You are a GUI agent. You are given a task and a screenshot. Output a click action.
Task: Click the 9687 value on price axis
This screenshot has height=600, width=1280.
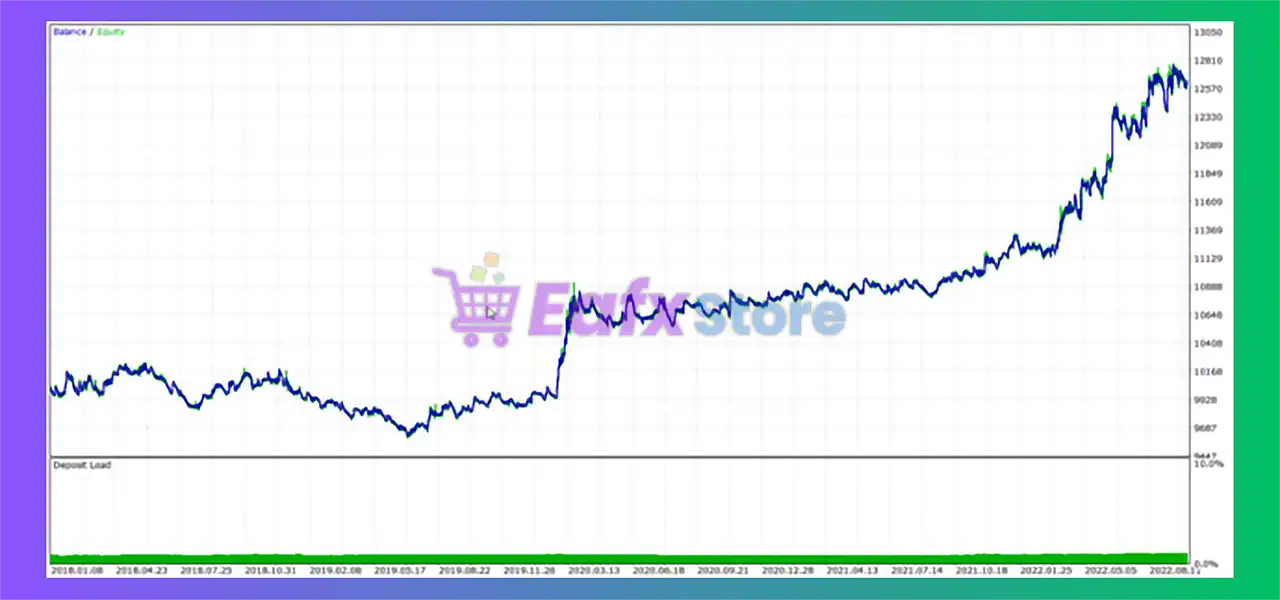(1205, 428)
